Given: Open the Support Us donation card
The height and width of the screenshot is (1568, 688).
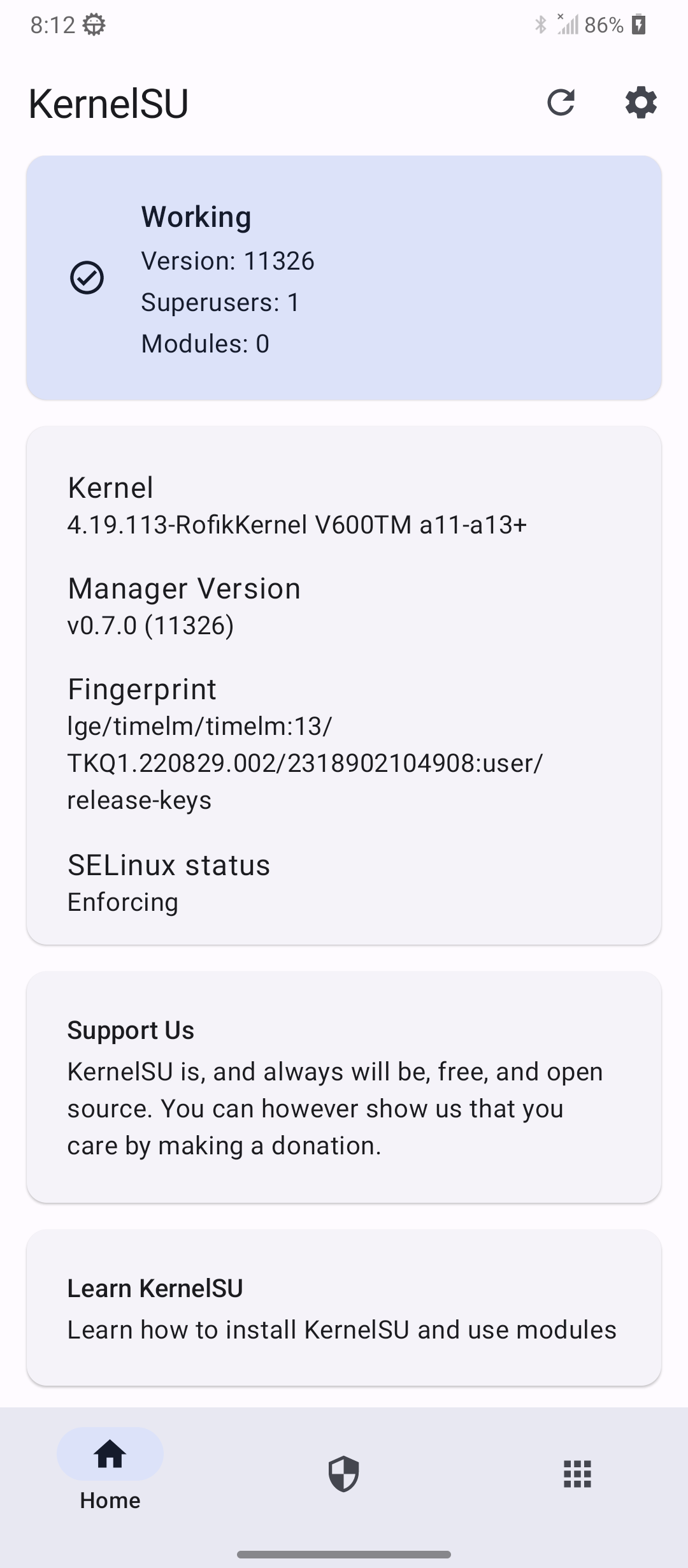Looking at the screenshot, I should point(344,1087).
